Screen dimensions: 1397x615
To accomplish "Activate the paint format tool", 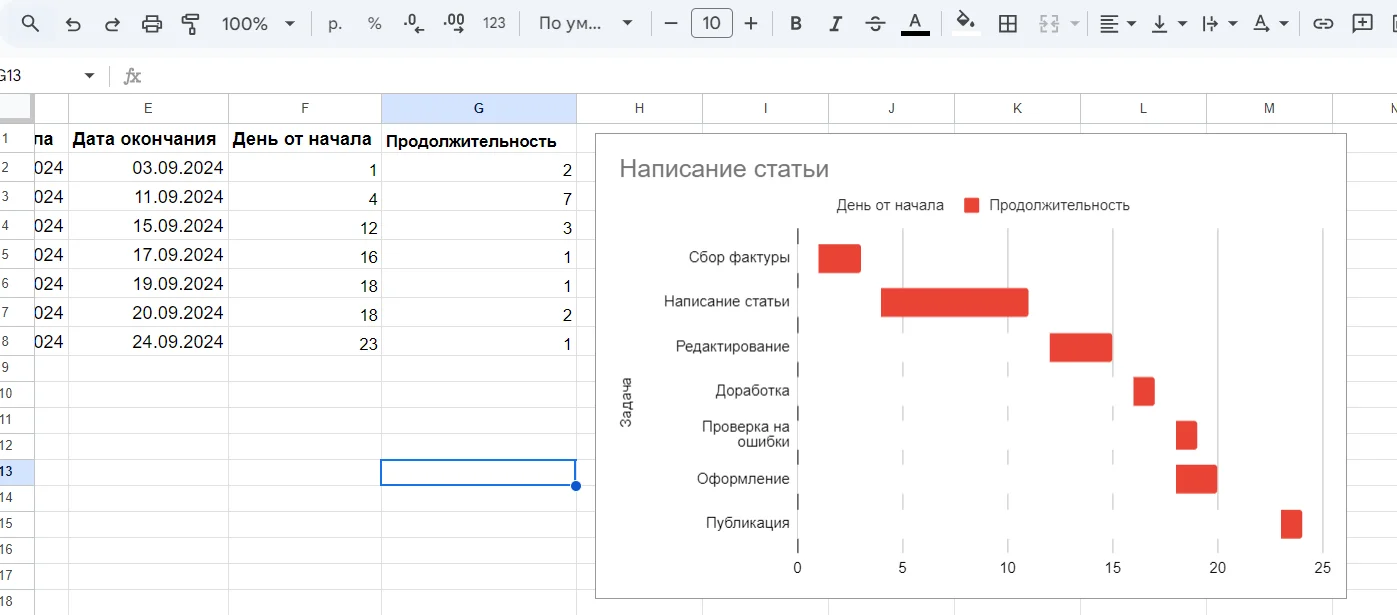I will (192, 24).
